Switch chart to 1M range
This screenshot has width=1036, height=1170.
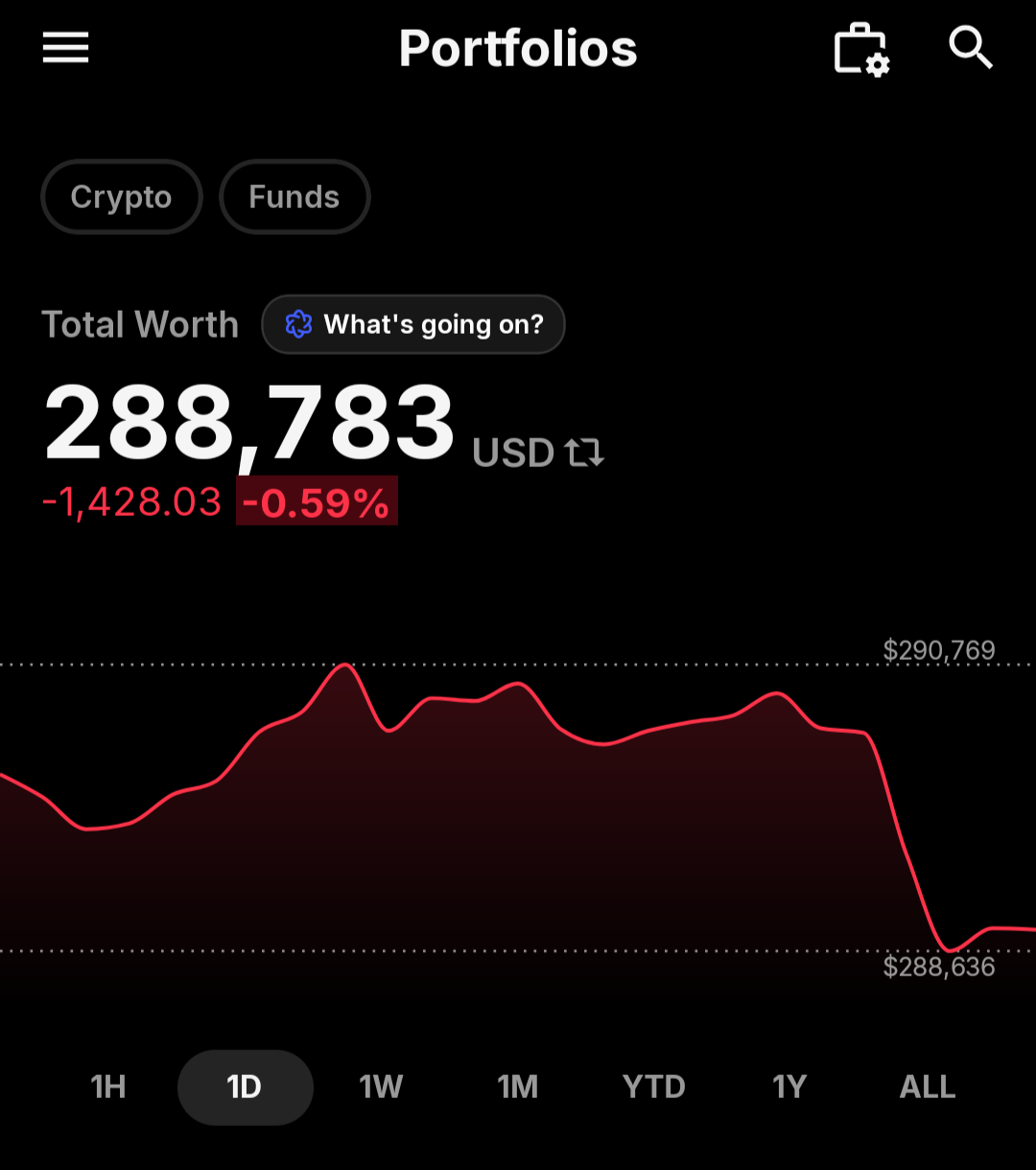click(x=518, y=1087)
